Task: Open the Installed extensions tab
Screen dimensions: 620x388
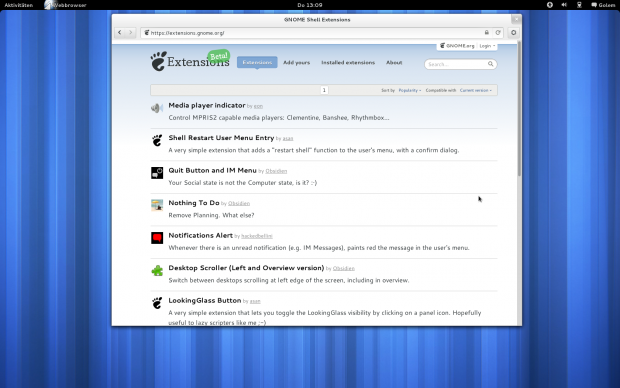Action: pos(348,62)
